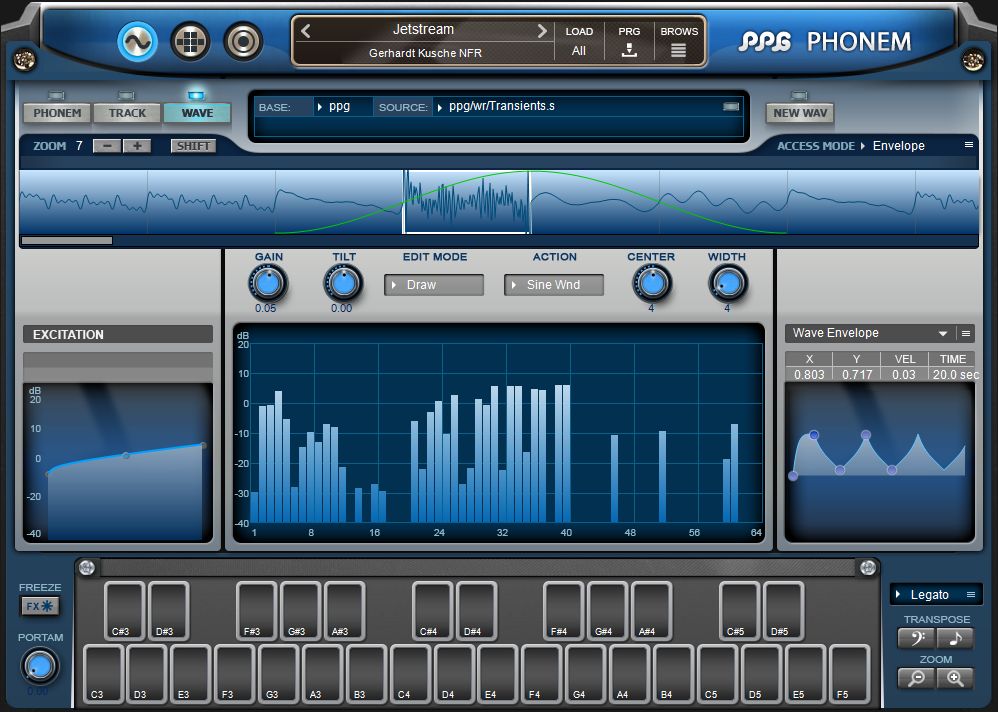Zoom in the keyboard with magnifier plus
Screen dimensions: 998x712
pyautogui.click(x=955, y=678)
